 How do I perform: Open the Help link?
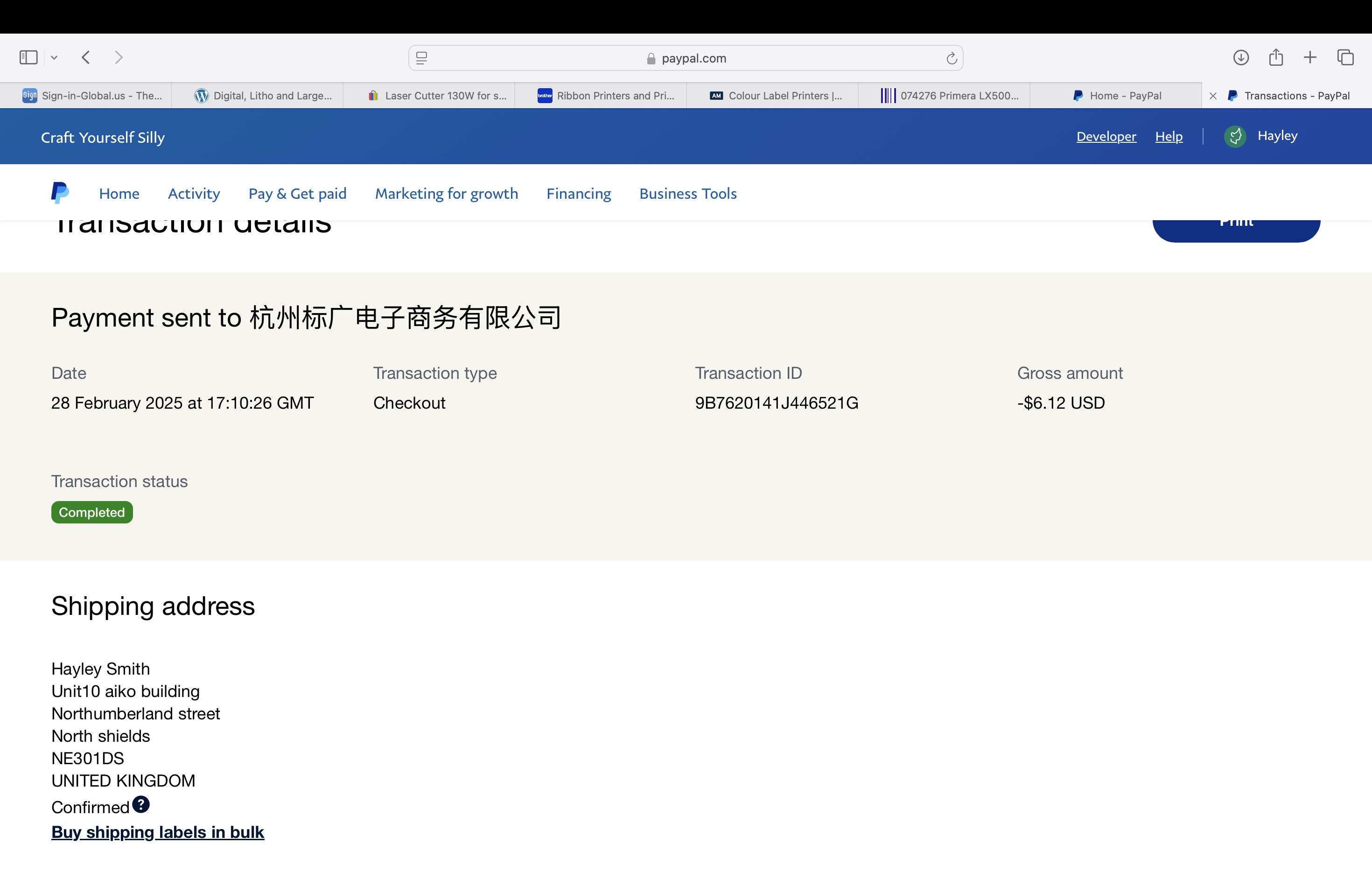(x=1169, y=137)
